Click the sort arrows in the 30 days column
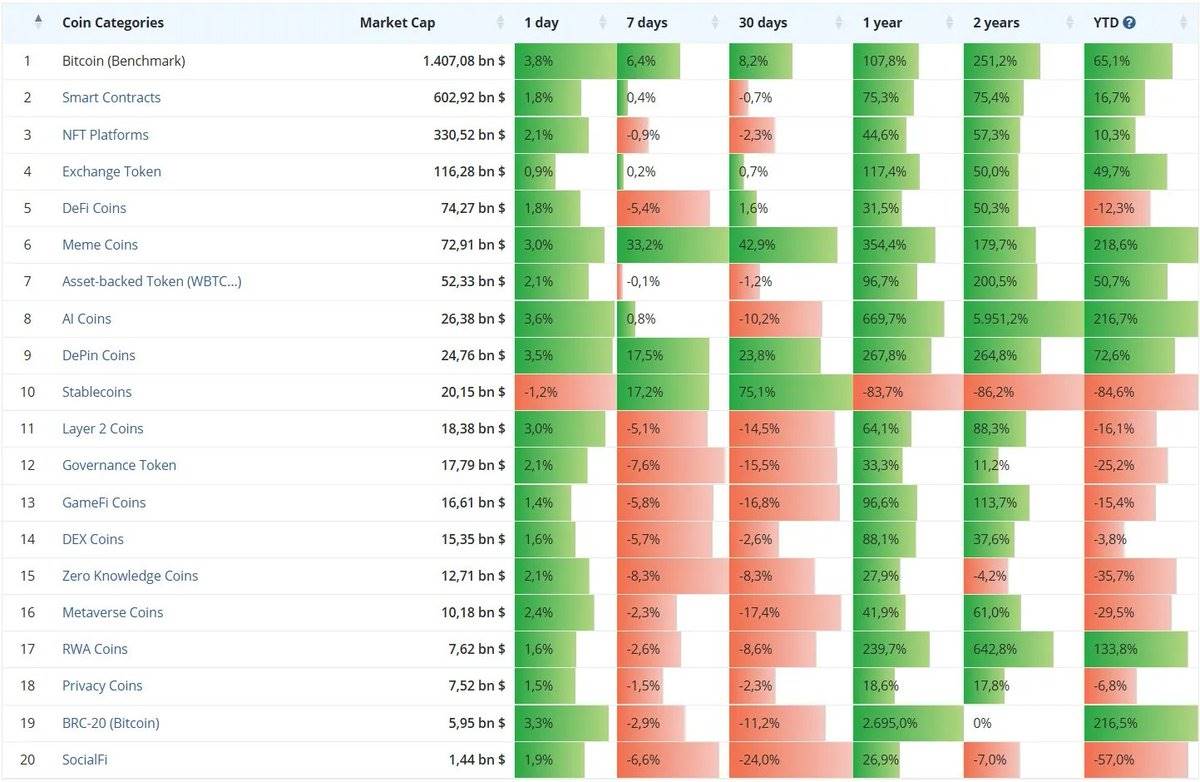This screenshot has width=1200, height=782. (838, 22)
